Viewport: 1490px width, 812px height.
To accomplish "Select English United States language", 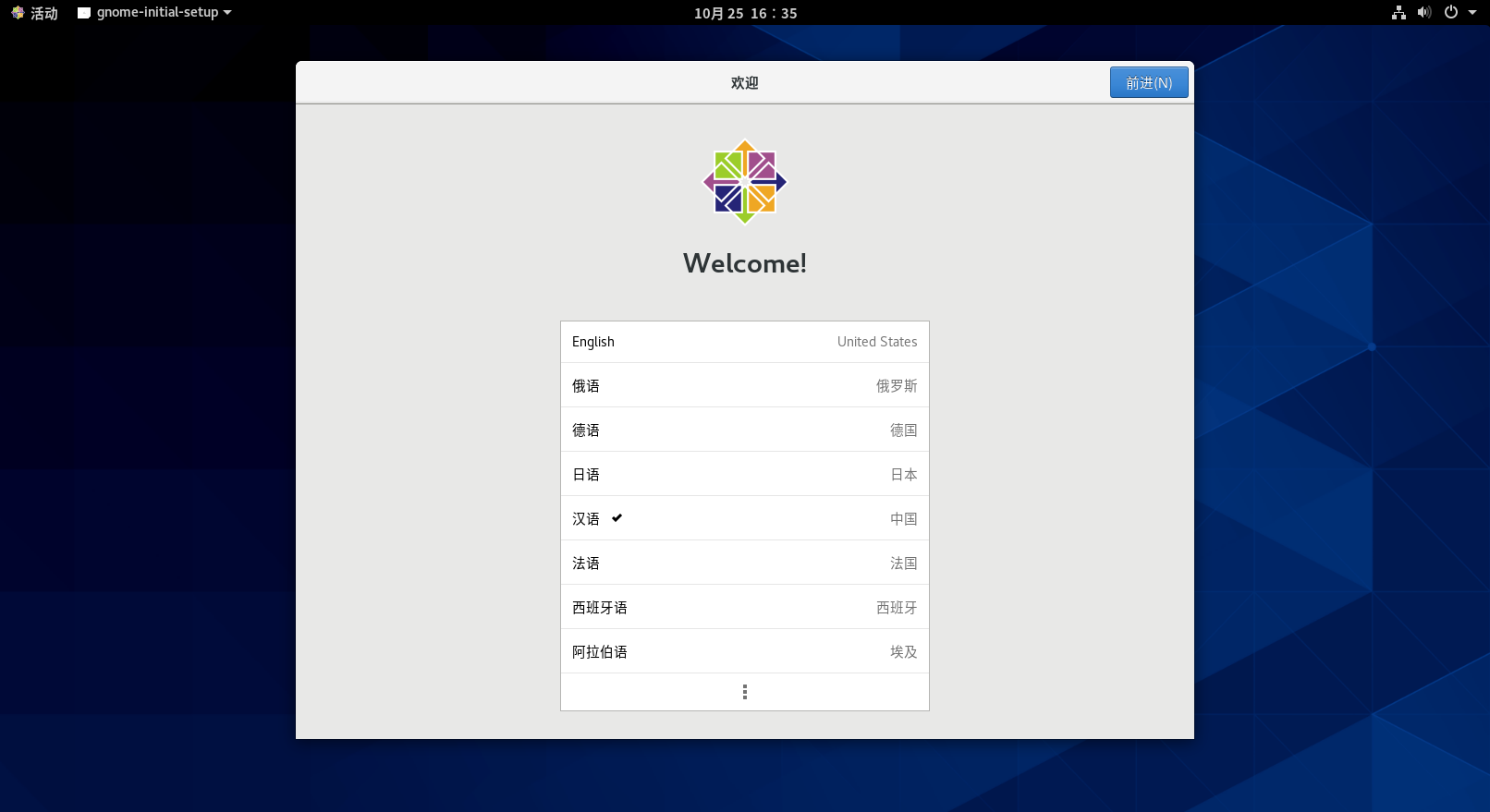I will (x=744, y=342).
